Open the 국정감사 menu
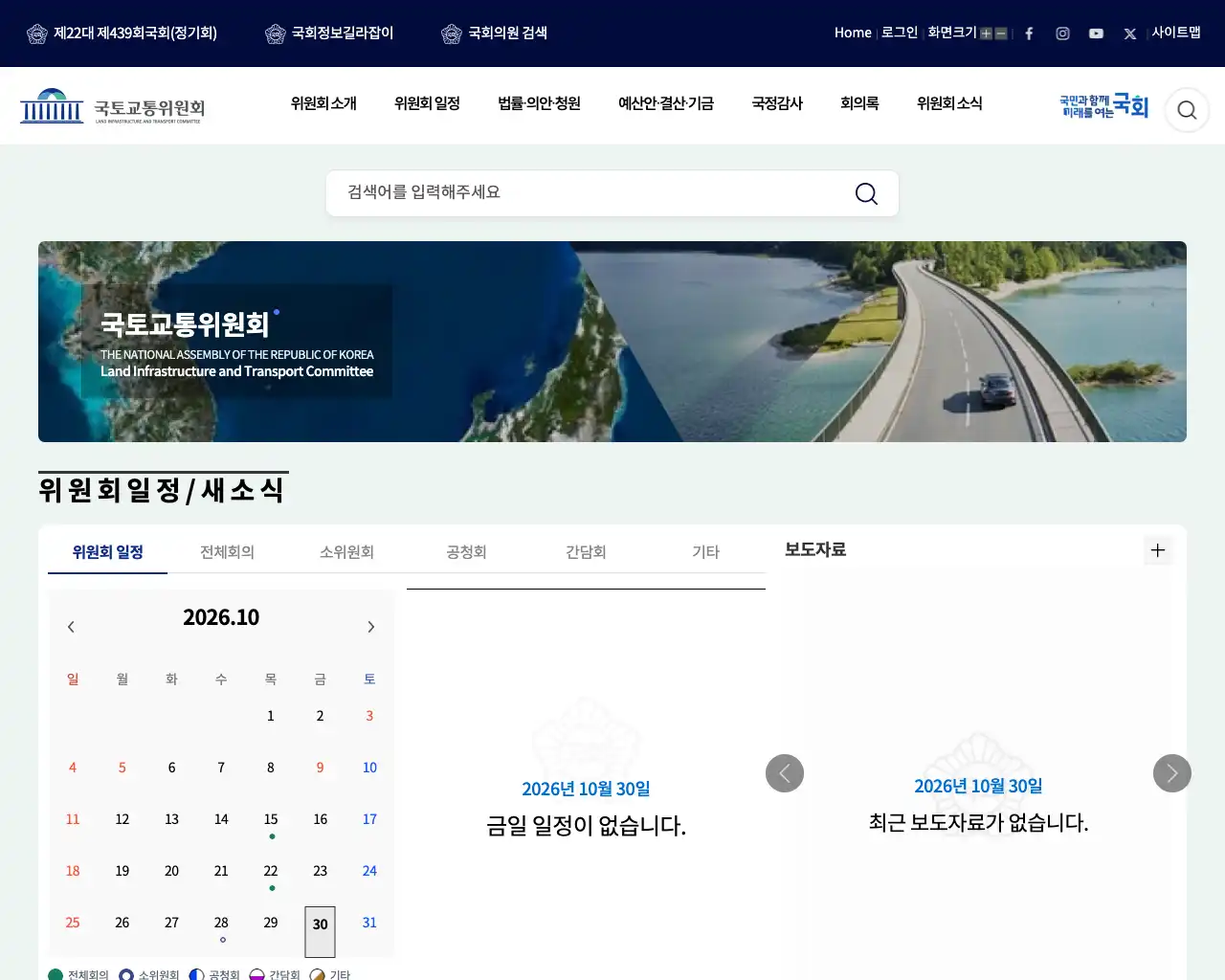Viewport: 1225px width, 980px height. (x=777, y=103)
